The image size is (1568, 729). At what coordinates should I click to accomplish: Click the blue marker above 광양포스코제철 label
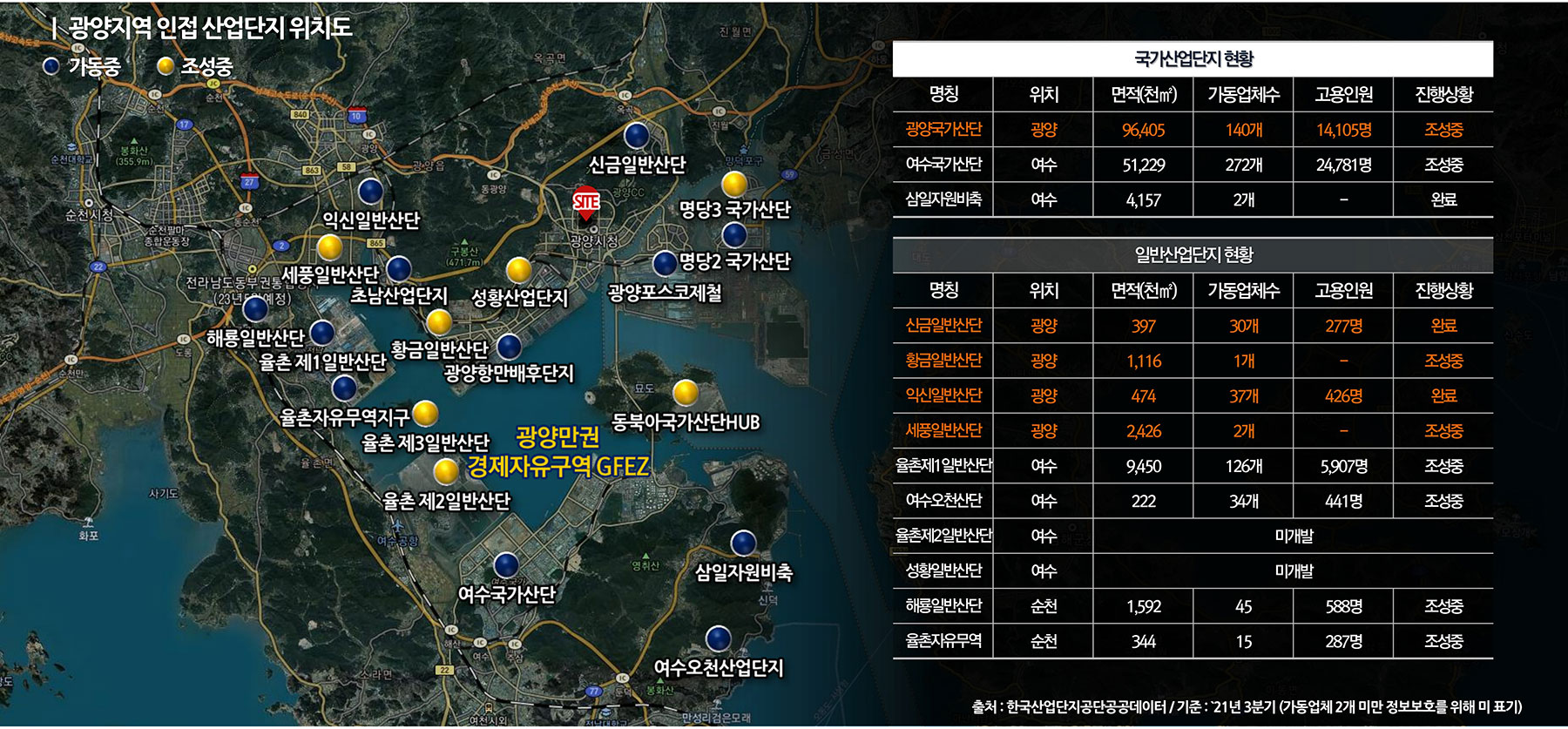(x=665, y=262)
